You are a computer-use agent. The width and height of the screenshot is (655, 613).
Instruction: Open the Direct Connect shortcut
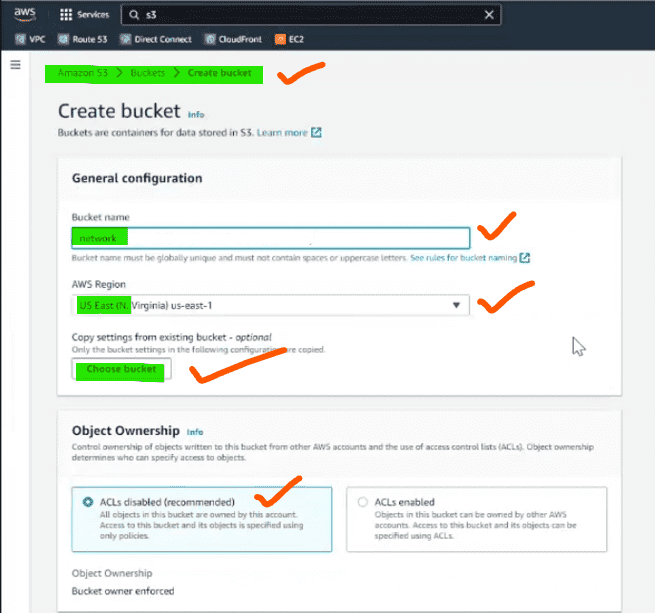(156, 39)
